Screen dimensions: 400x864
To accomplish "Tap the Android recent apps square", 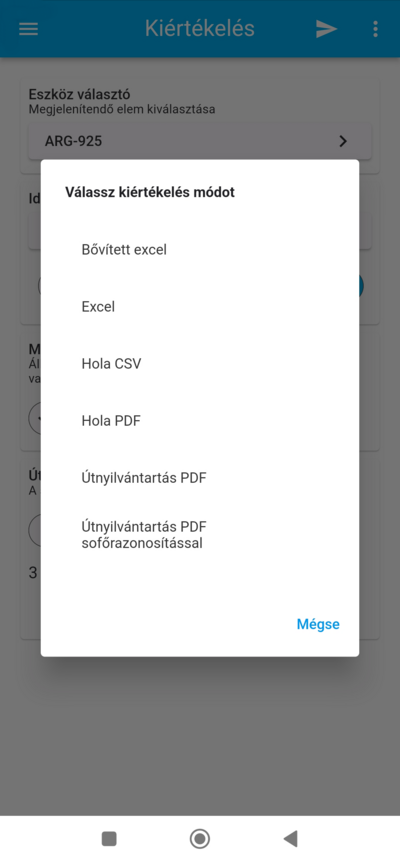I will pyautogui.click(x=109, y=839).
